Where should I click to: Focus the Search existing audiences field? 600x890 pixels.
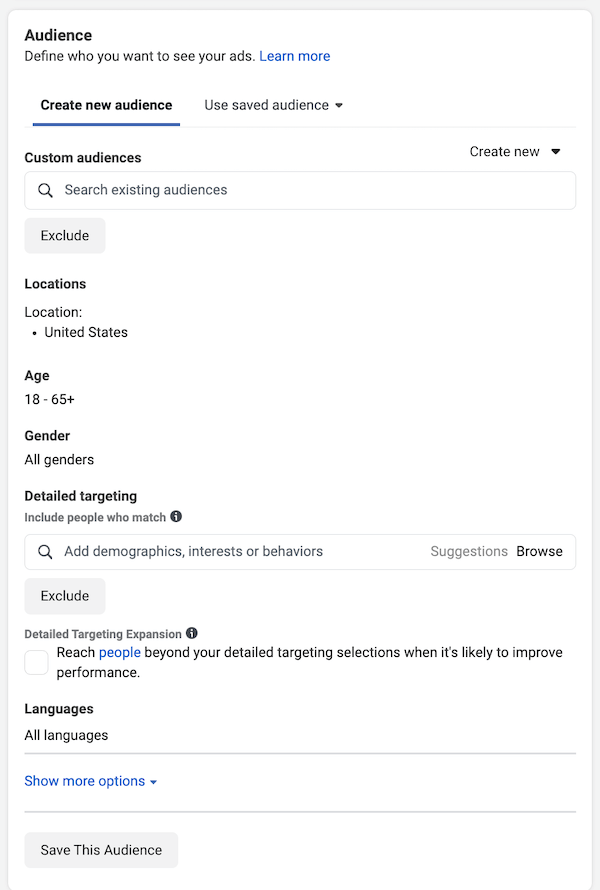tap(300, 190)
